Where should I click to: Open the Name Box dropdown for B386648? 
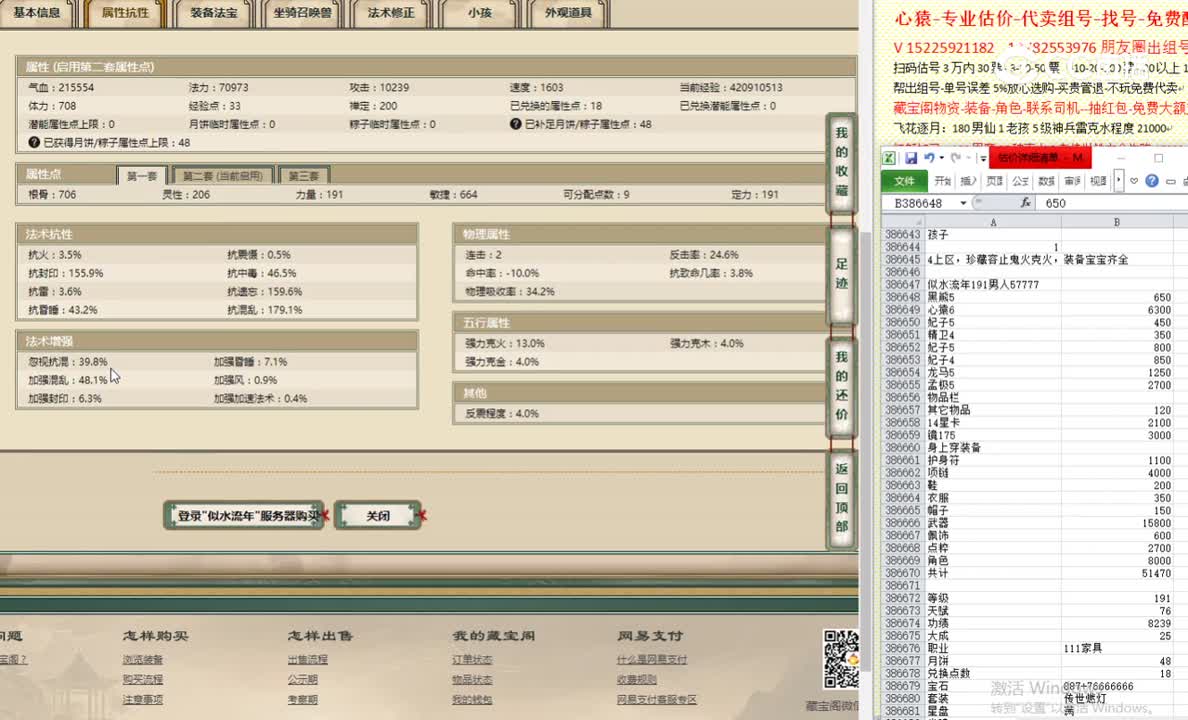point(963,203)
